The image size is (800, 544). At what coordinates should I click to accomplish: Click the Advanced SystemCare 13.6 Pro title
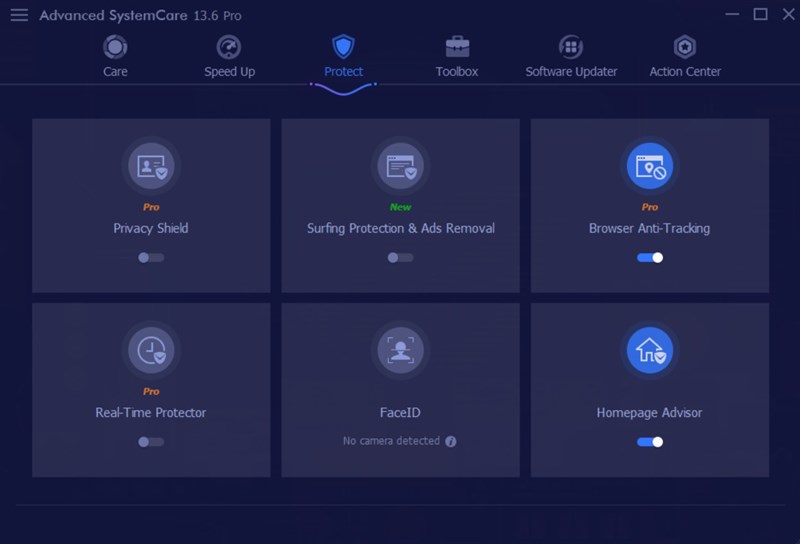click(140, 16)
